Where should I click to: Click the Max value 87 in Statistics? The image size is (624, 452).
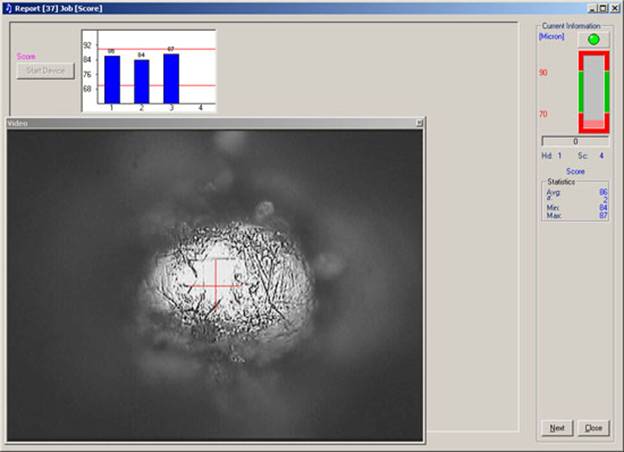click(603, 216)
